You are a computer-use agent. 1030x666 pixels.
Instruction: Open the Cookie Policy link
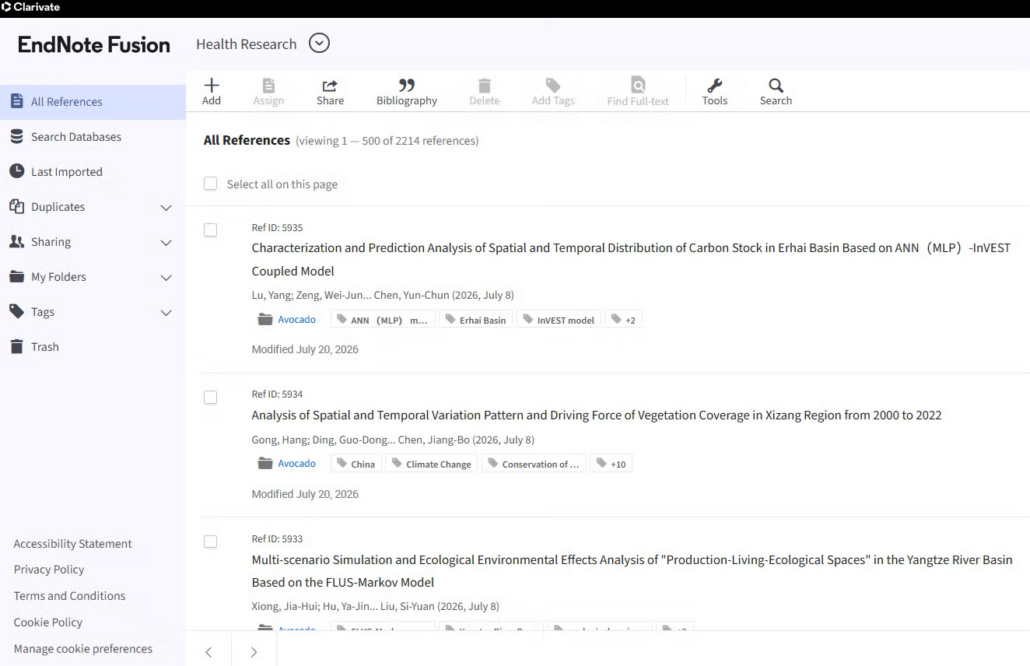pos(48,622)
